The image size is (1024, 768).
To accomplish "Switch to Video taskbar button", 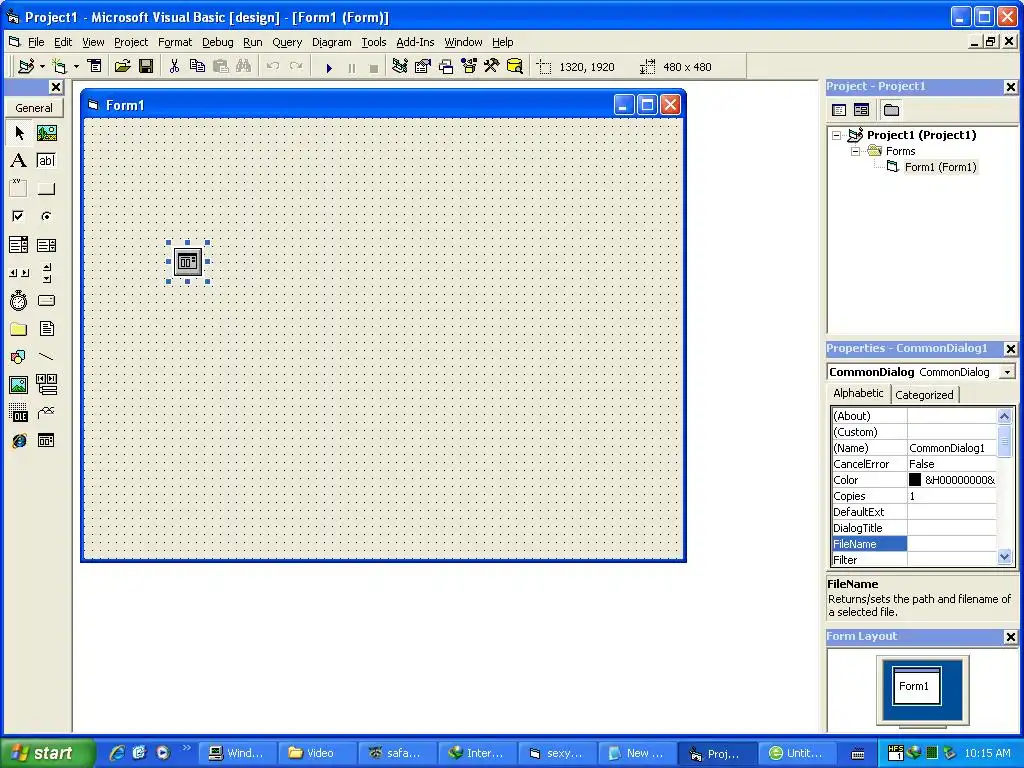I will [x=317, y=753].
